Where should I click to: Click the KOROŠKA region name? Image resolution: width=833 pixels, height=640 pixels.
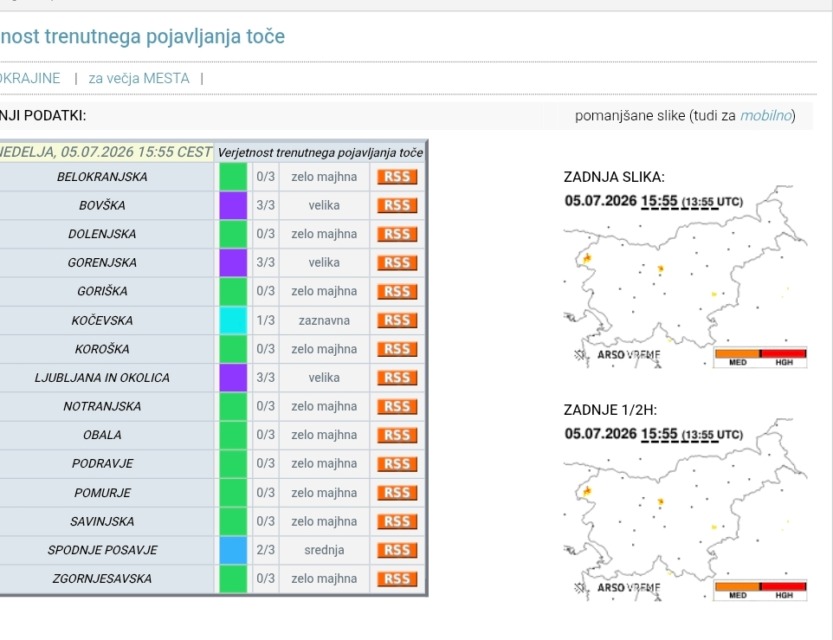[102, 349]
